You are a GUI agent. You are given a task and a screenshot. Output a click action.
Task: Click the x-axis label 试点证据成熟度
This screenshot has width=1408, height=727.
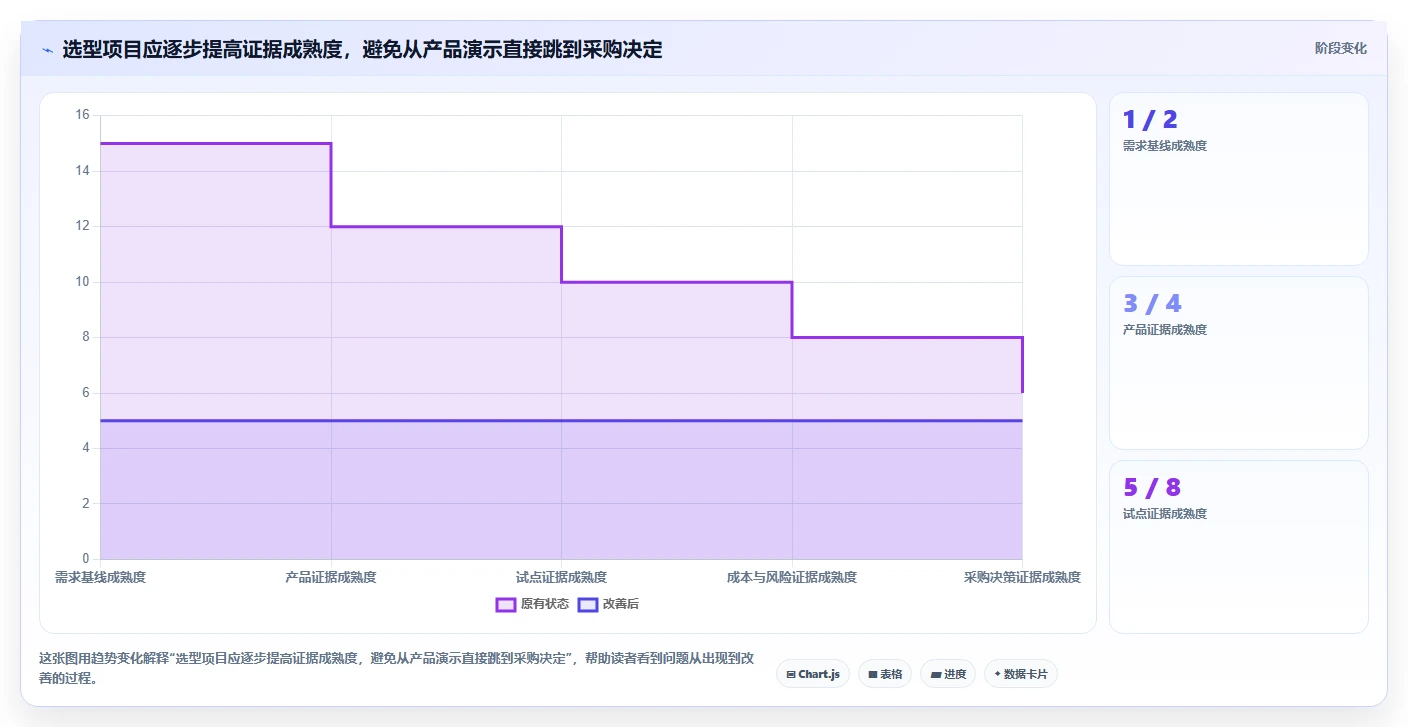click(x=561, y=577)
